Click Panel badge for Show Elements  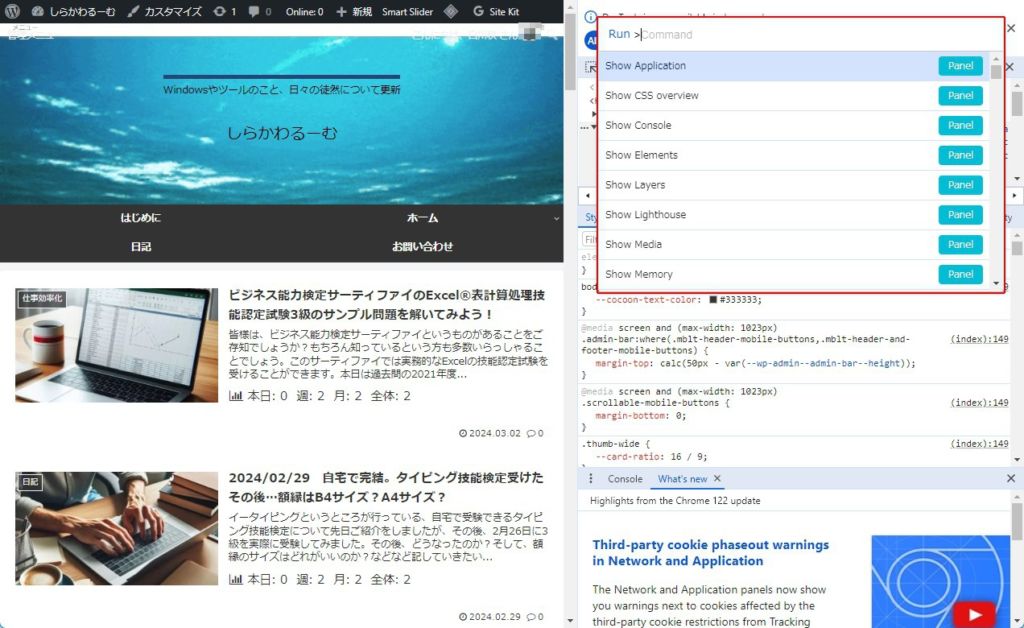(961, 155)
